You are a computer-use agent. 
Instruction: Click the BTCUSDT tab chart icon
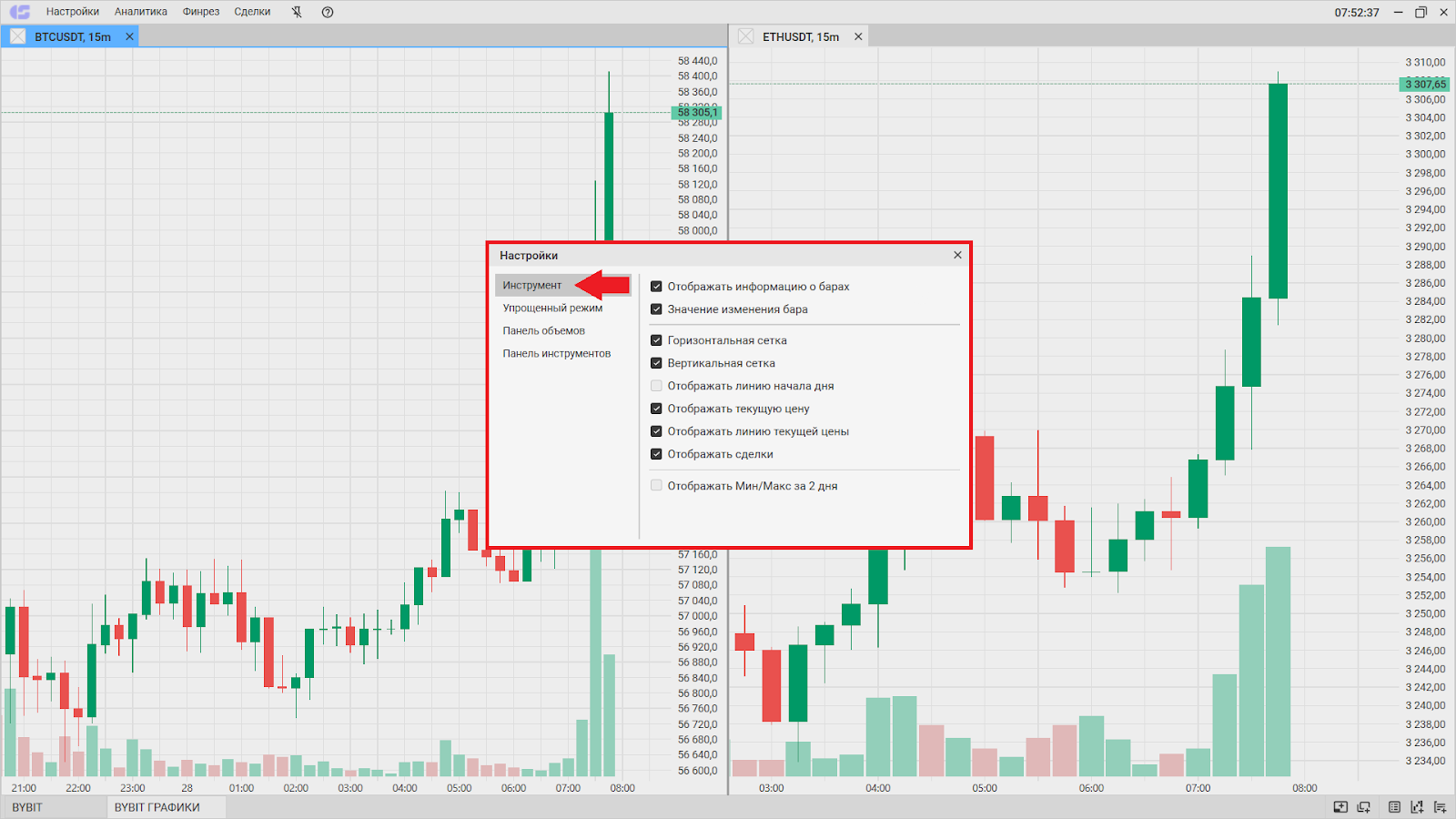18,36
